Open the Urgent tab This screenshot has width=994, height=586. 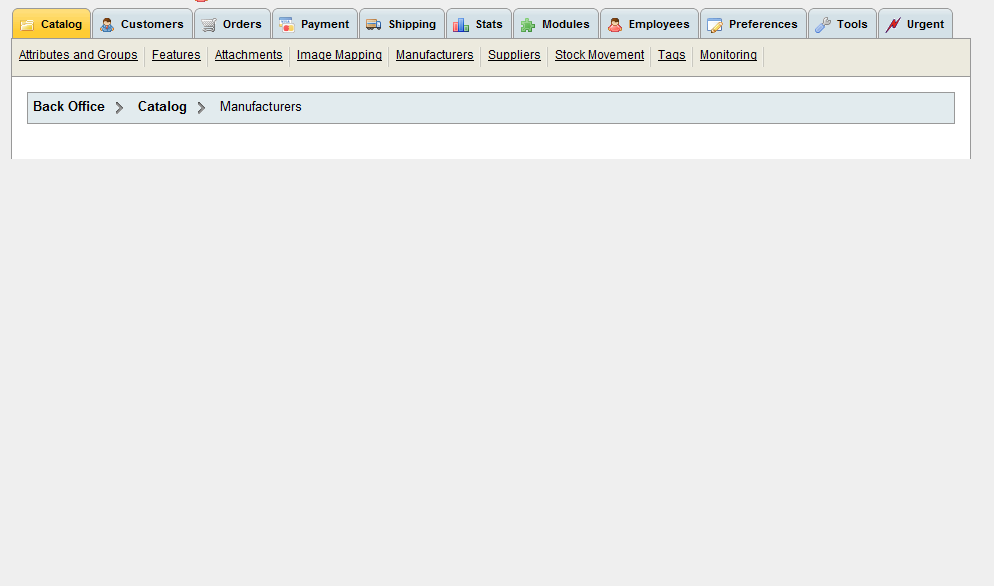click(x=915, y=23)
